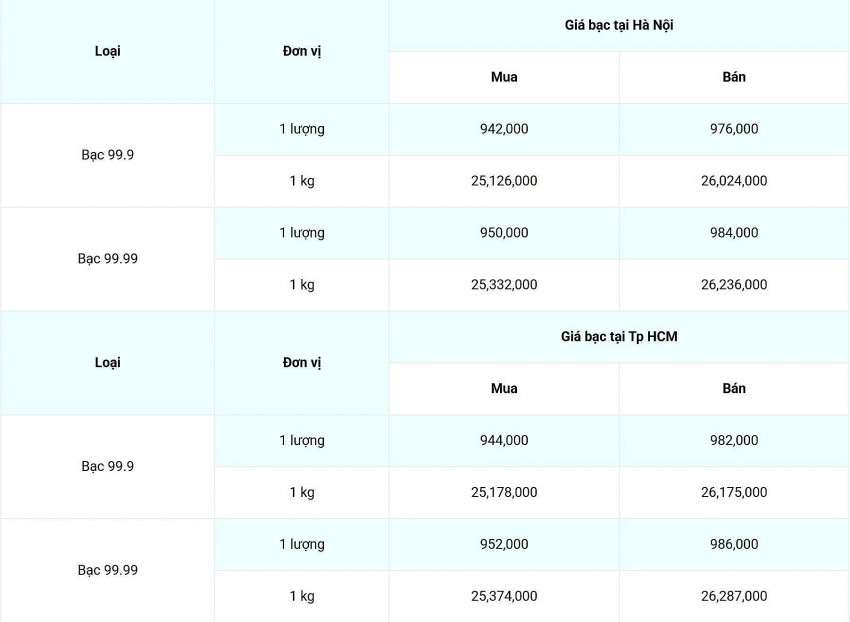Viewport: 850px width, 622px height.
Task: Click 'Bán' column header under Tp HCM
Action: coord(734,388)
